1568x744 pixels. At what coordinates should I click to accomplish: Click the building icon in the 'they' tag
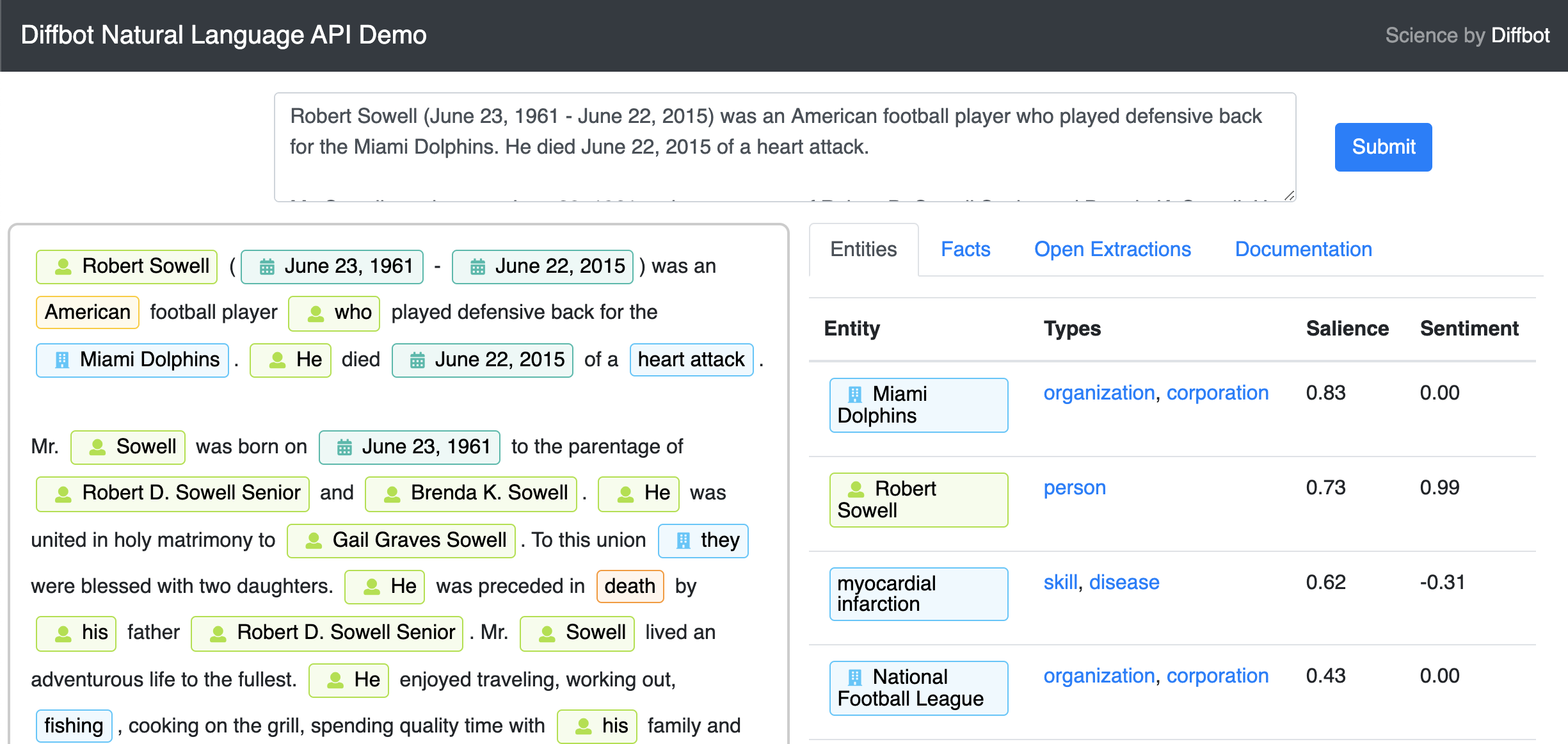[x=684, y=540]
